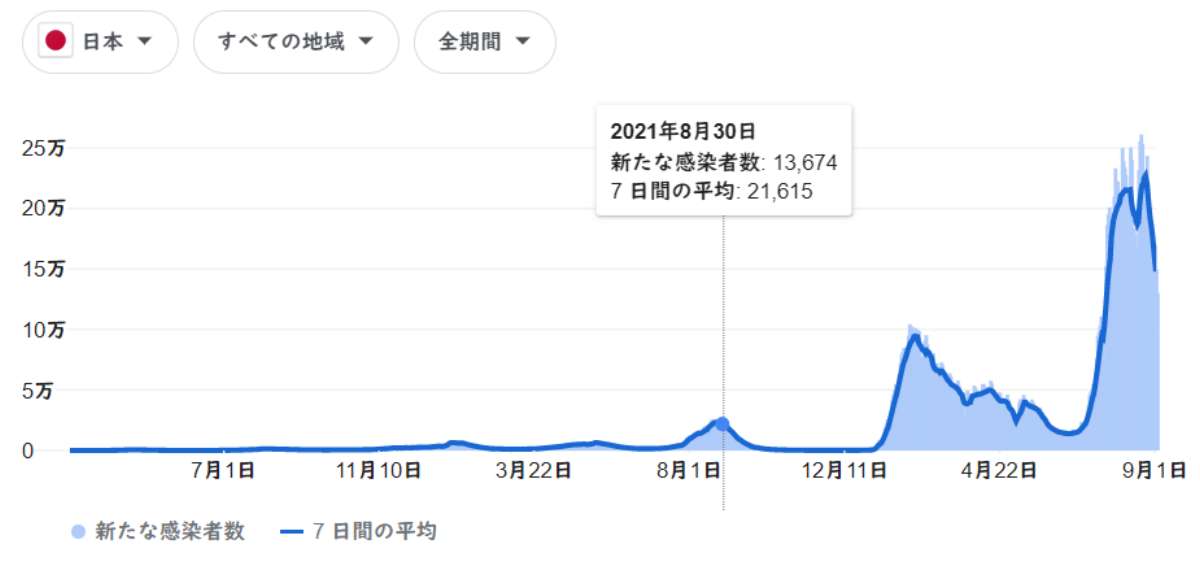The height and width of the screenshot is (562, 1200).
Task: Click the 新たな感染者数 legend label
Action: [x=169, y=533]
